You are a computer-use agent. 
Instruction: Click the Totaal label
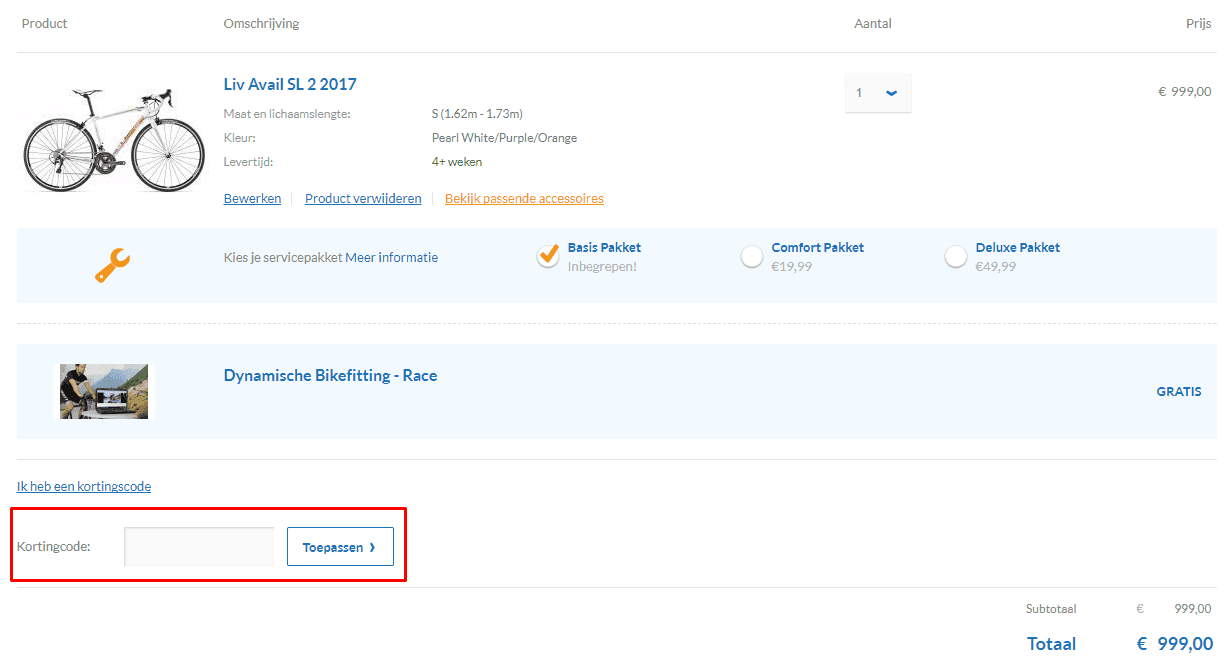click(1051, 644)
